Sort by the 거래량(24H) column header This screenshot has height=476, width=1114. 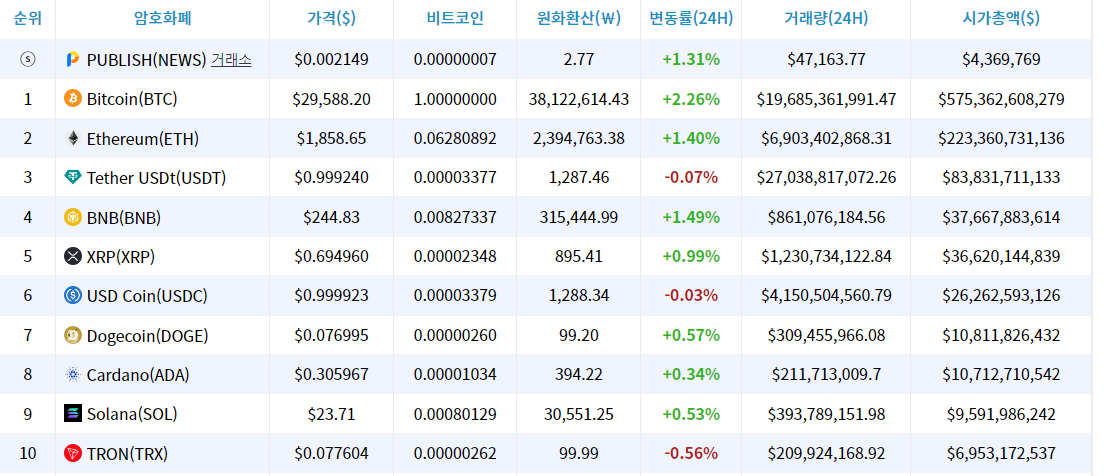pos(826,18)
